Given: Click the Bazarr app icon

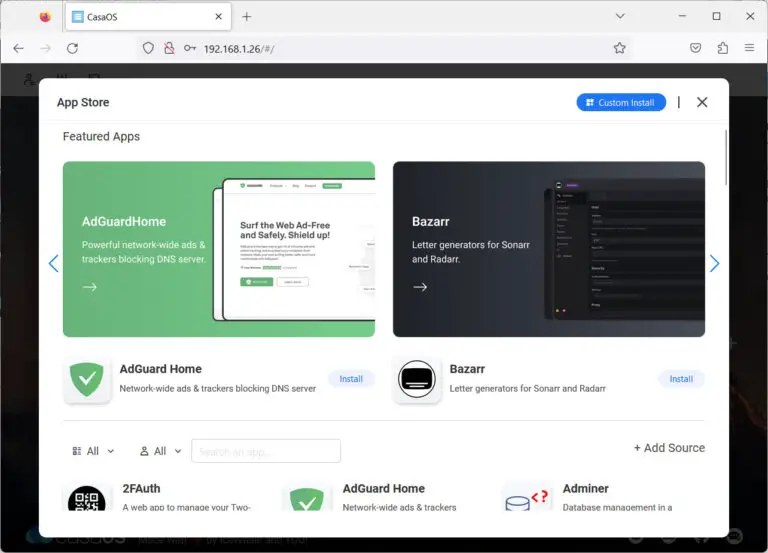Looking at the screenshot, I should [x=417, y=379].
